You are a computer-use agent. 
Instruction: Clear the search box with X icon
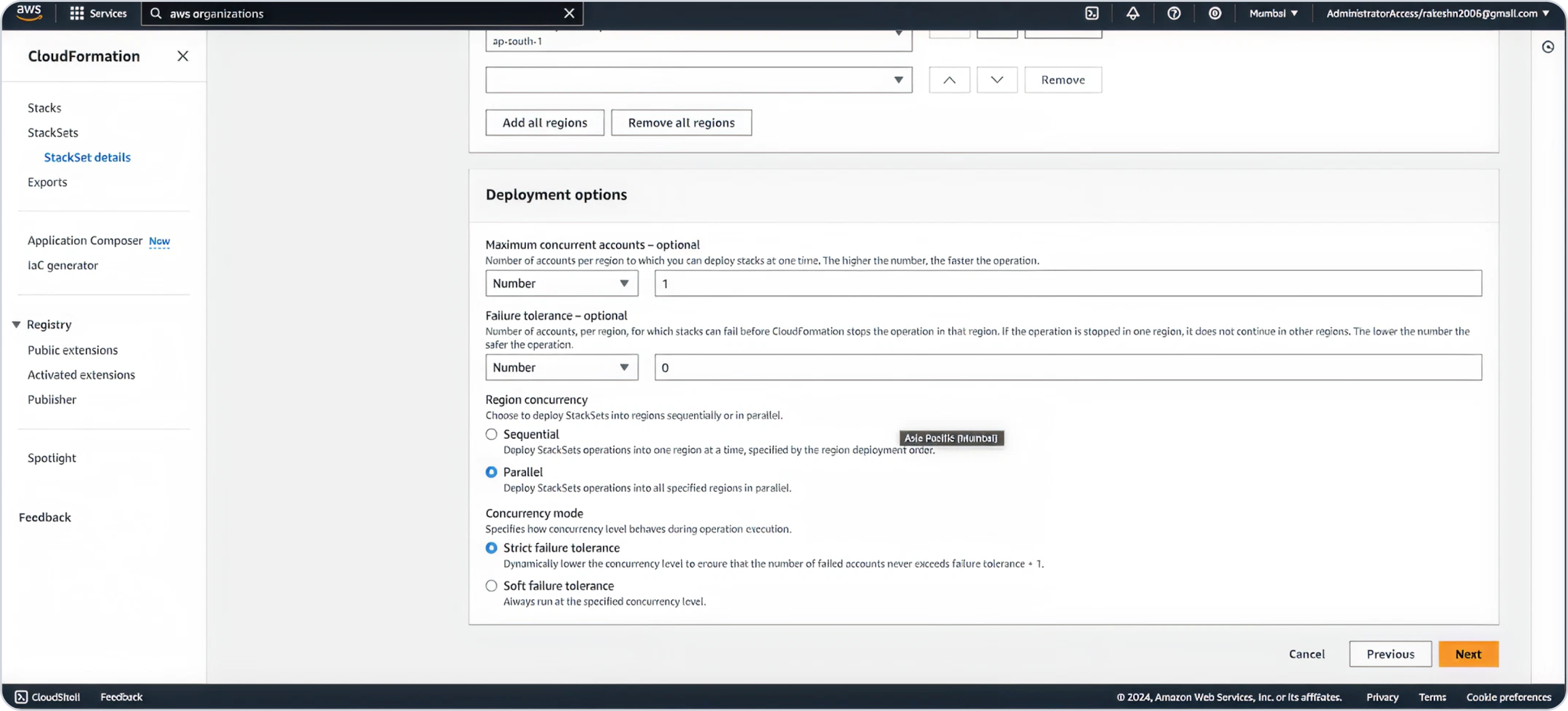coord(569,13)
